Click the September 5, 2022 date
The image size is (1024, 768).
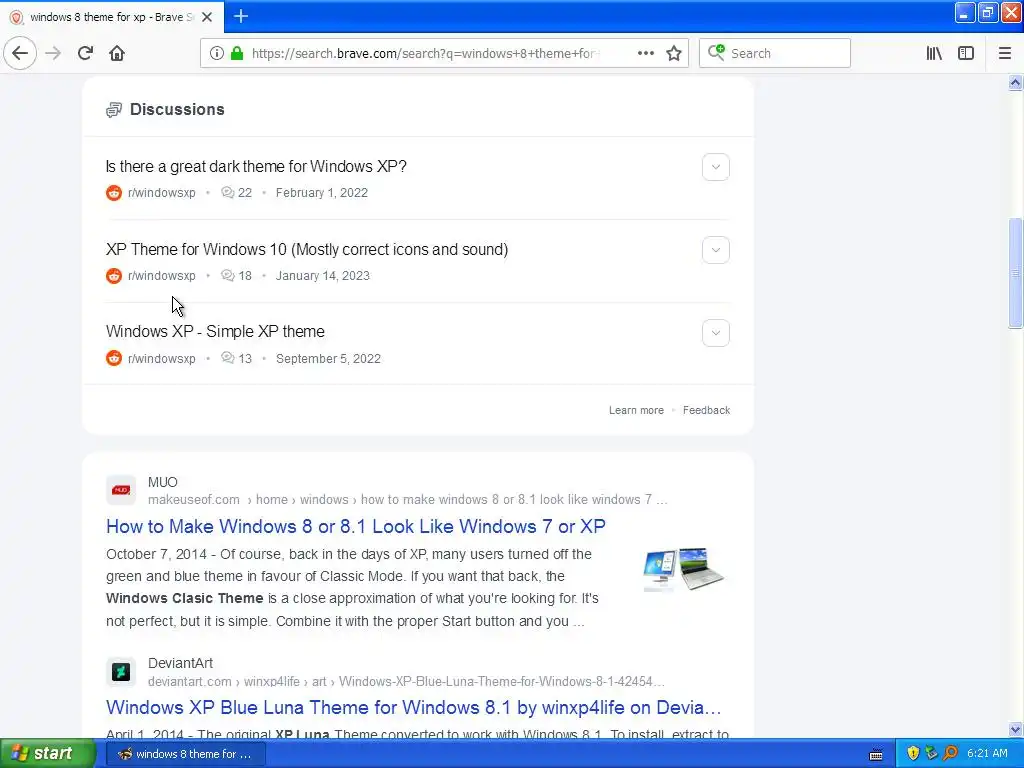point(328,359)
